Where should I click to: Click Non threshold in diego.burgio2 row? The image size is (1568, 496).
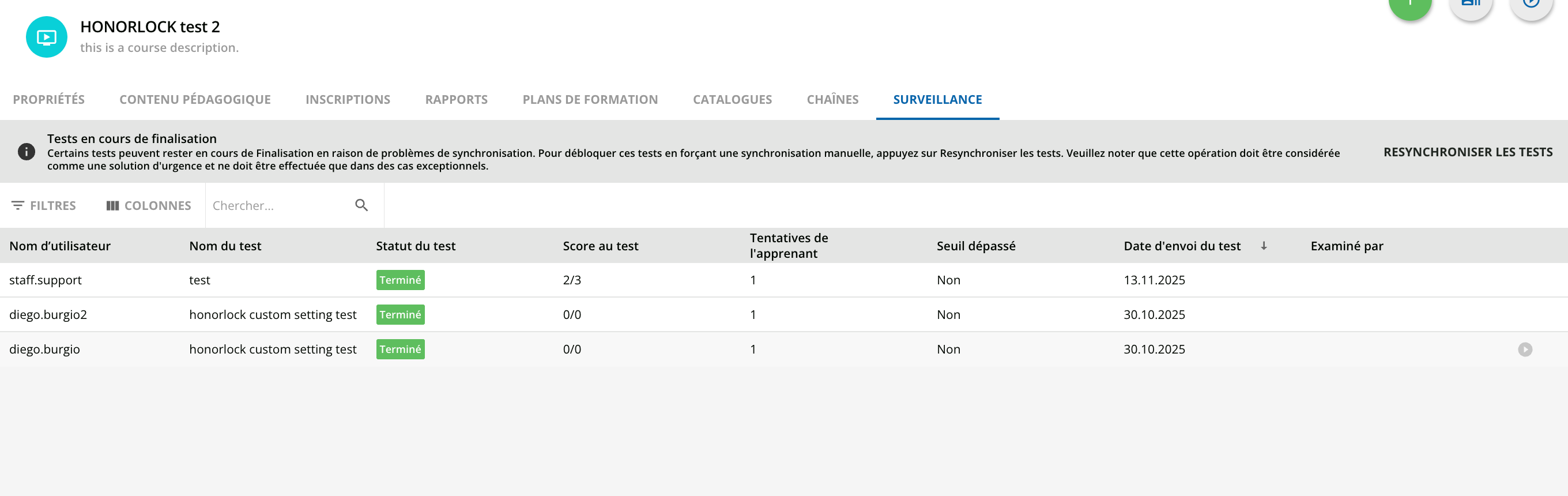click(948, 314)
